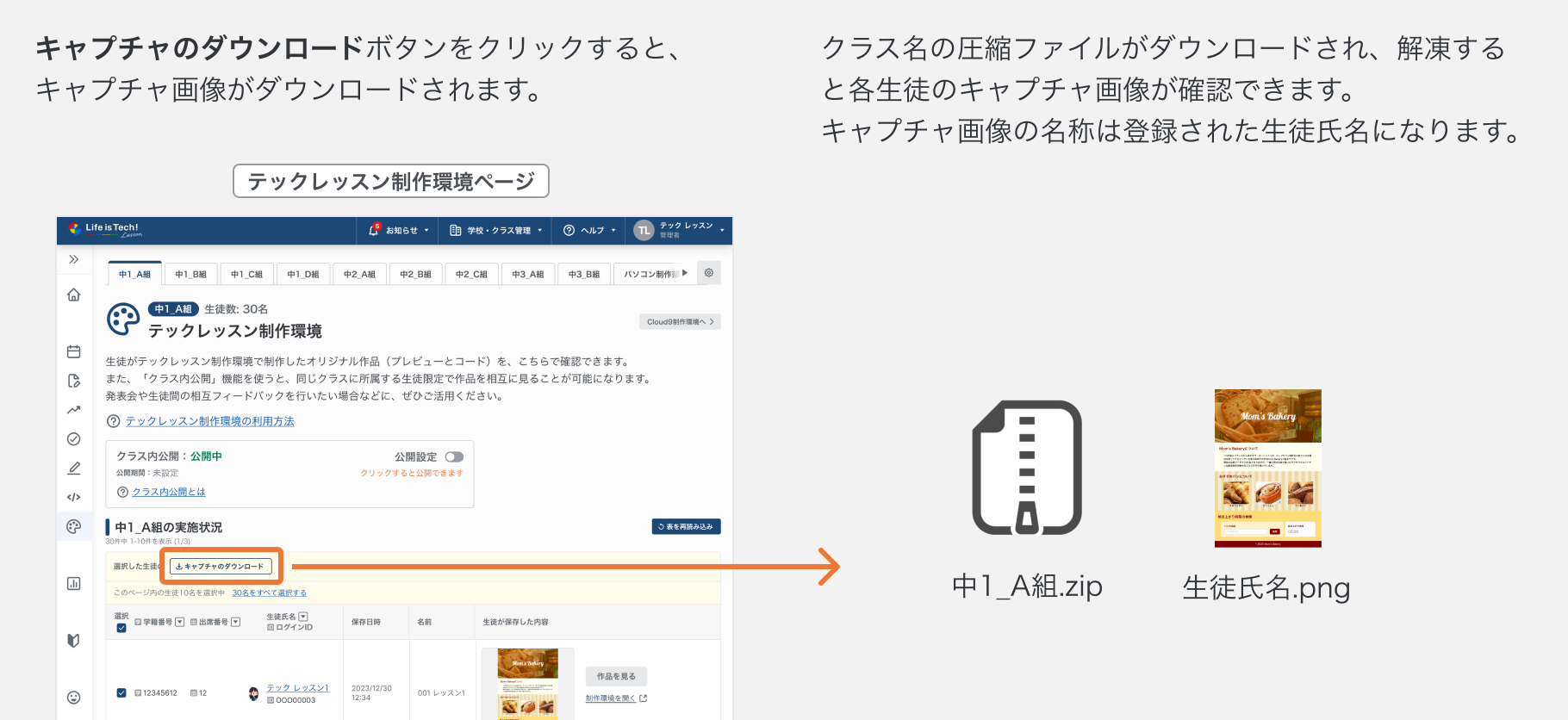This screenshot has width=1568, height=720.
Task: Open the ヘルプ dropdown menu
Action: pyautogui.click(x=590, y=231)
